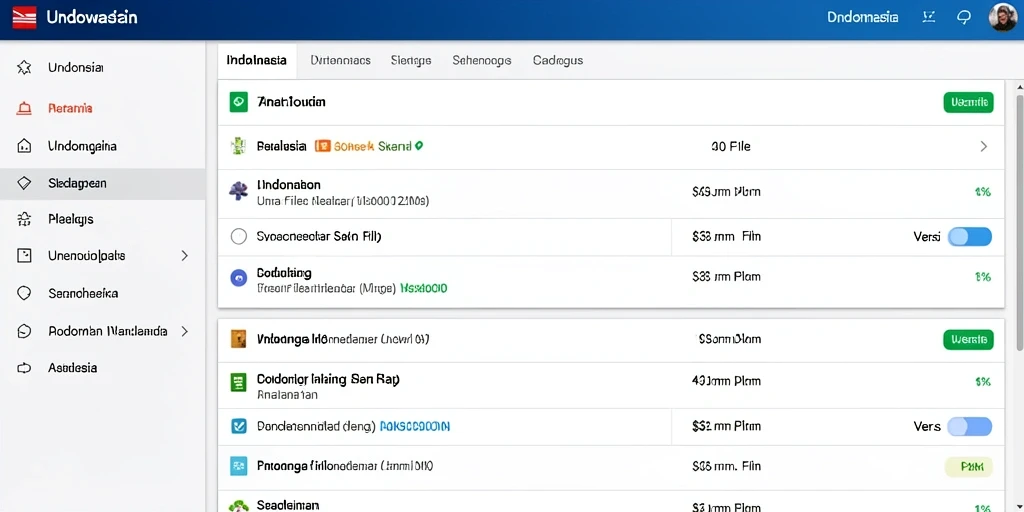Click the pale green button in Pntoonga row
The height and width of the screenshot is (512, 1024).
point(968,467)
